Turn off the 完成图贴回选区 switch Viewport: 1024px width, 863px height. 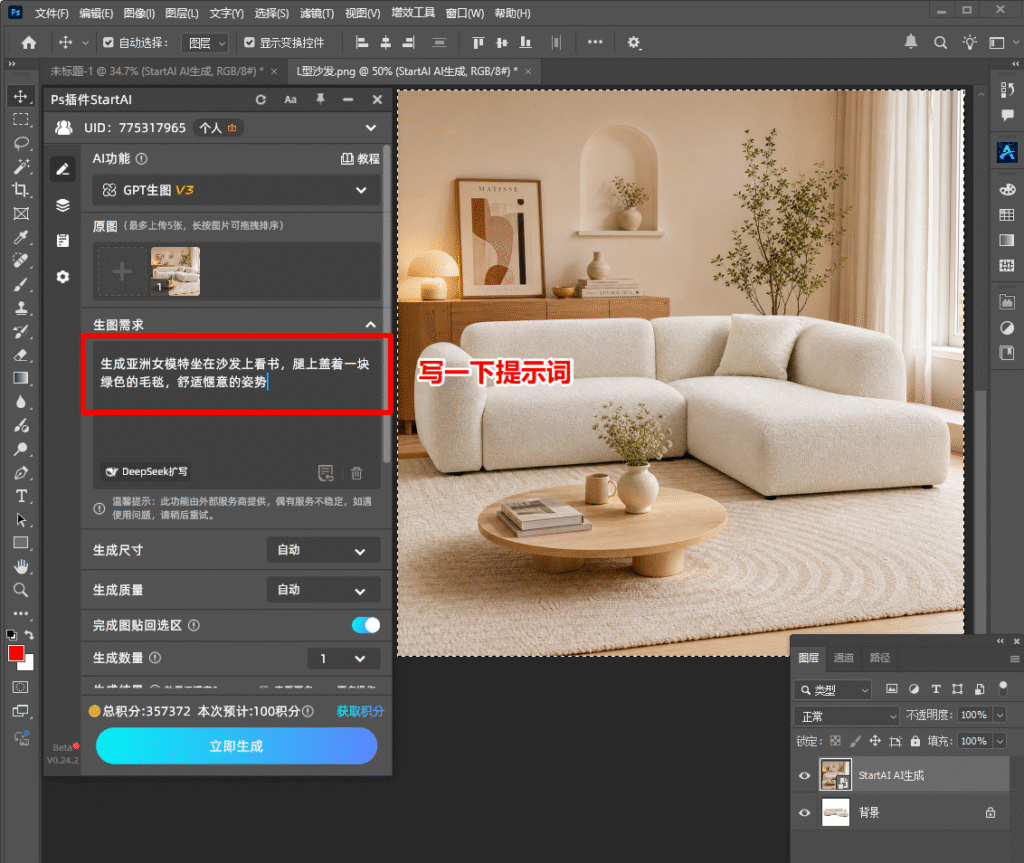[366, 625]
